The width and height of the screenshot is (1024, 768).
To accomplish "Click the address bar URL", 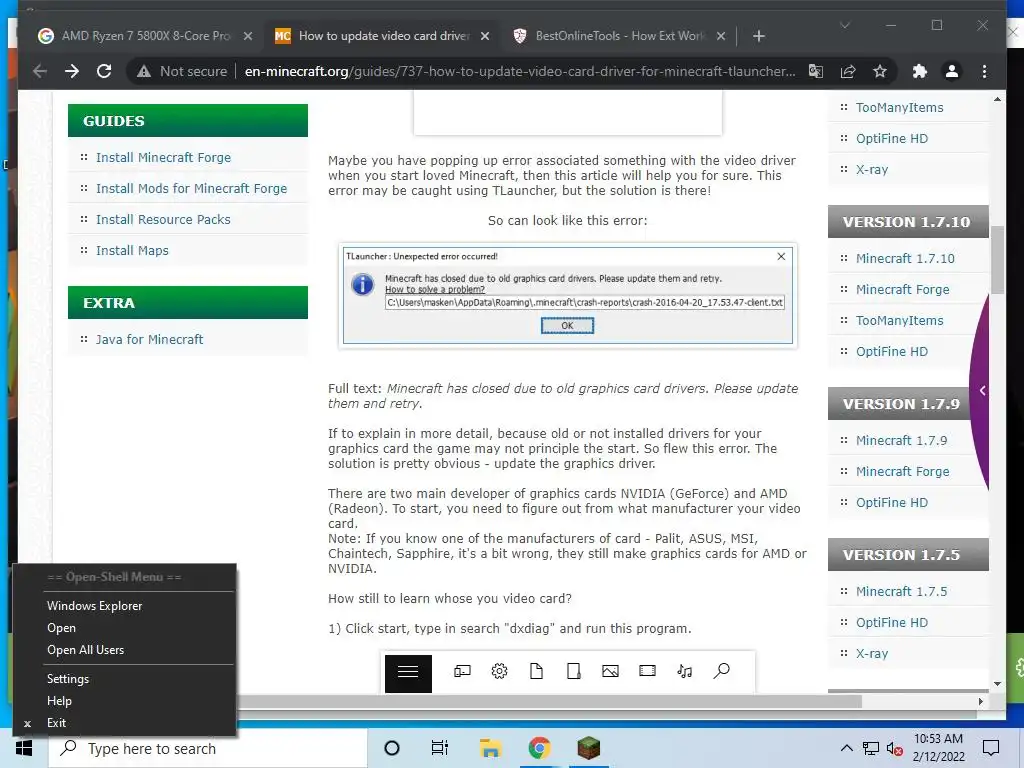I will click(x=520, y=71).
